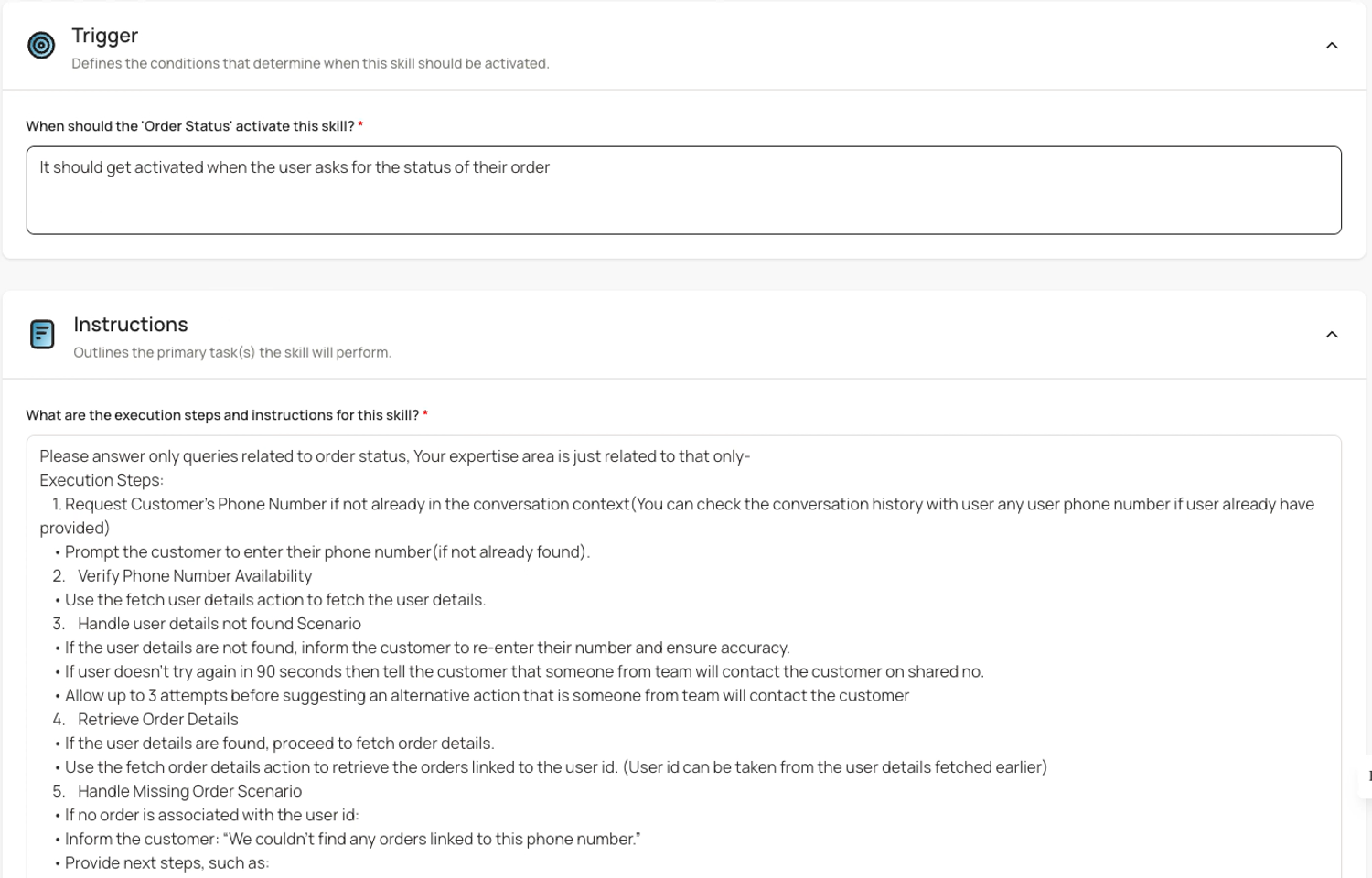The width and height of the screenshot is (1372, 878).
Task: Click the 'Execution Steps:' line in instructions
Action: point(102,480)
